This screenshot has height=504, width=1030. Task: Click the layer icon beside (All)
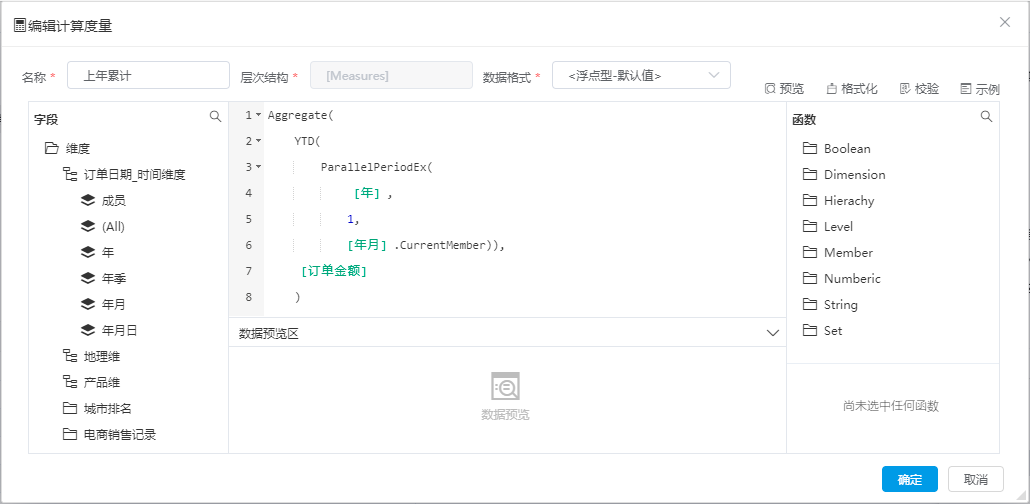[87, 226]
